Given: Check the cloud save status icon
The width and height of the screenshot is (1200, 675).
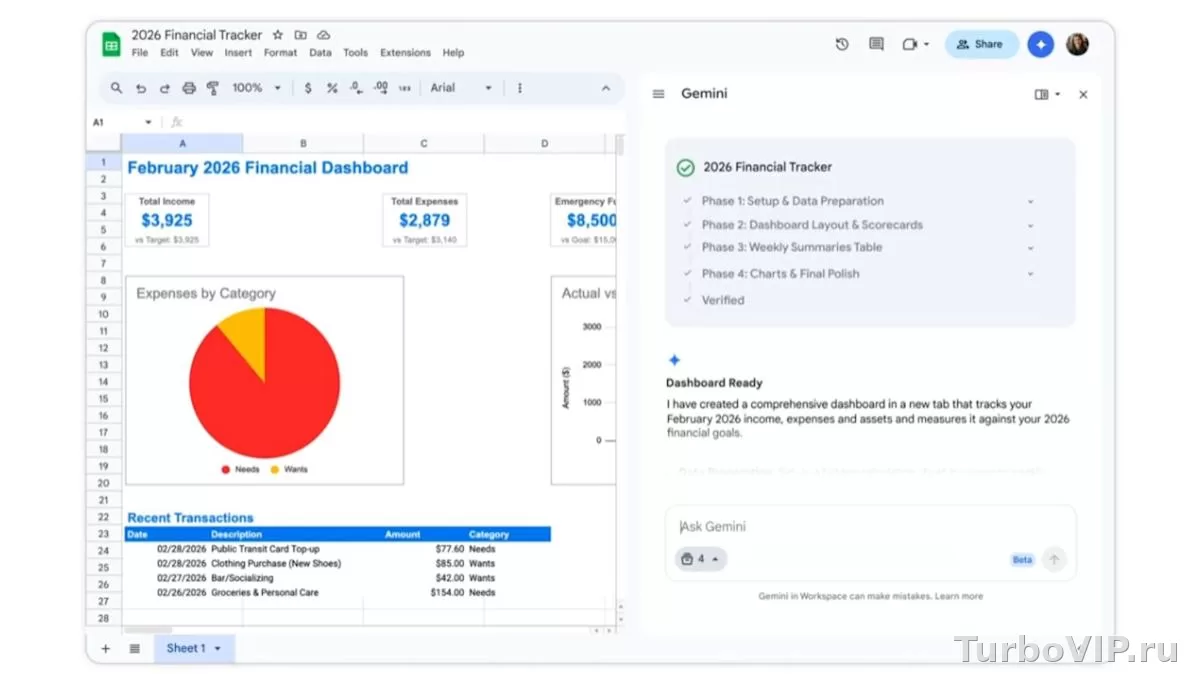Looking at the screenshot, I should pos(324,35).
